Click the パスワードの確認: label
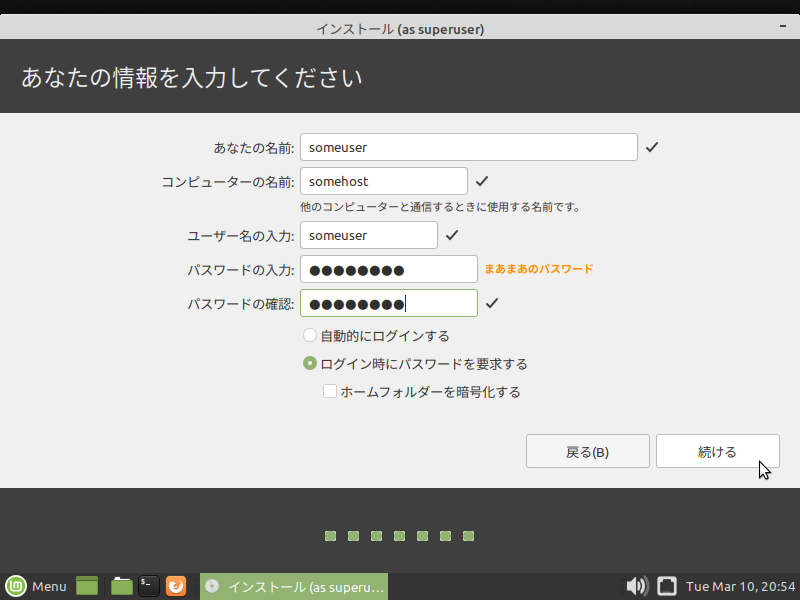 (x=241, y=305)
